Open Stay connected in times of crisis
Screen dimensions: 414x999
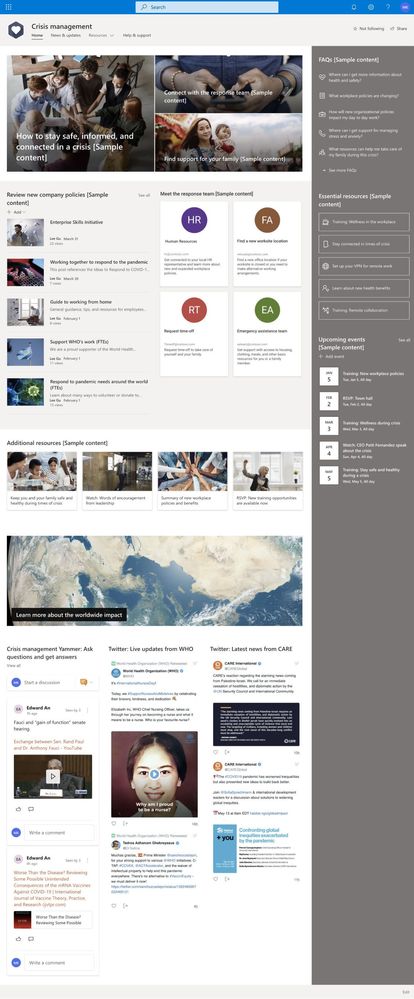[364, 244]
